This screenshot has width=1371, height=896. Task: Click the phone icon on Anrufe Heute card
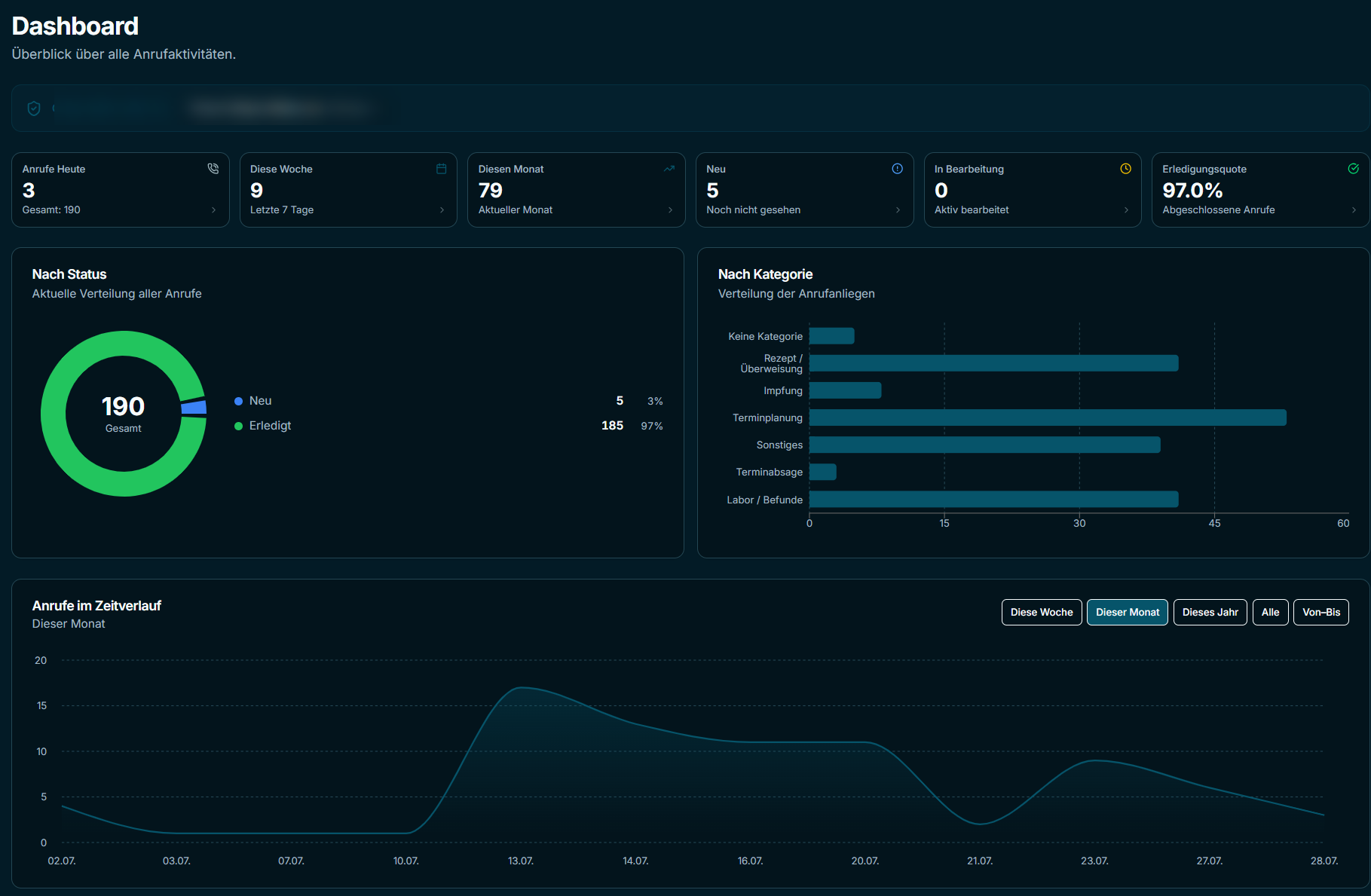click(x=213, y=169)
